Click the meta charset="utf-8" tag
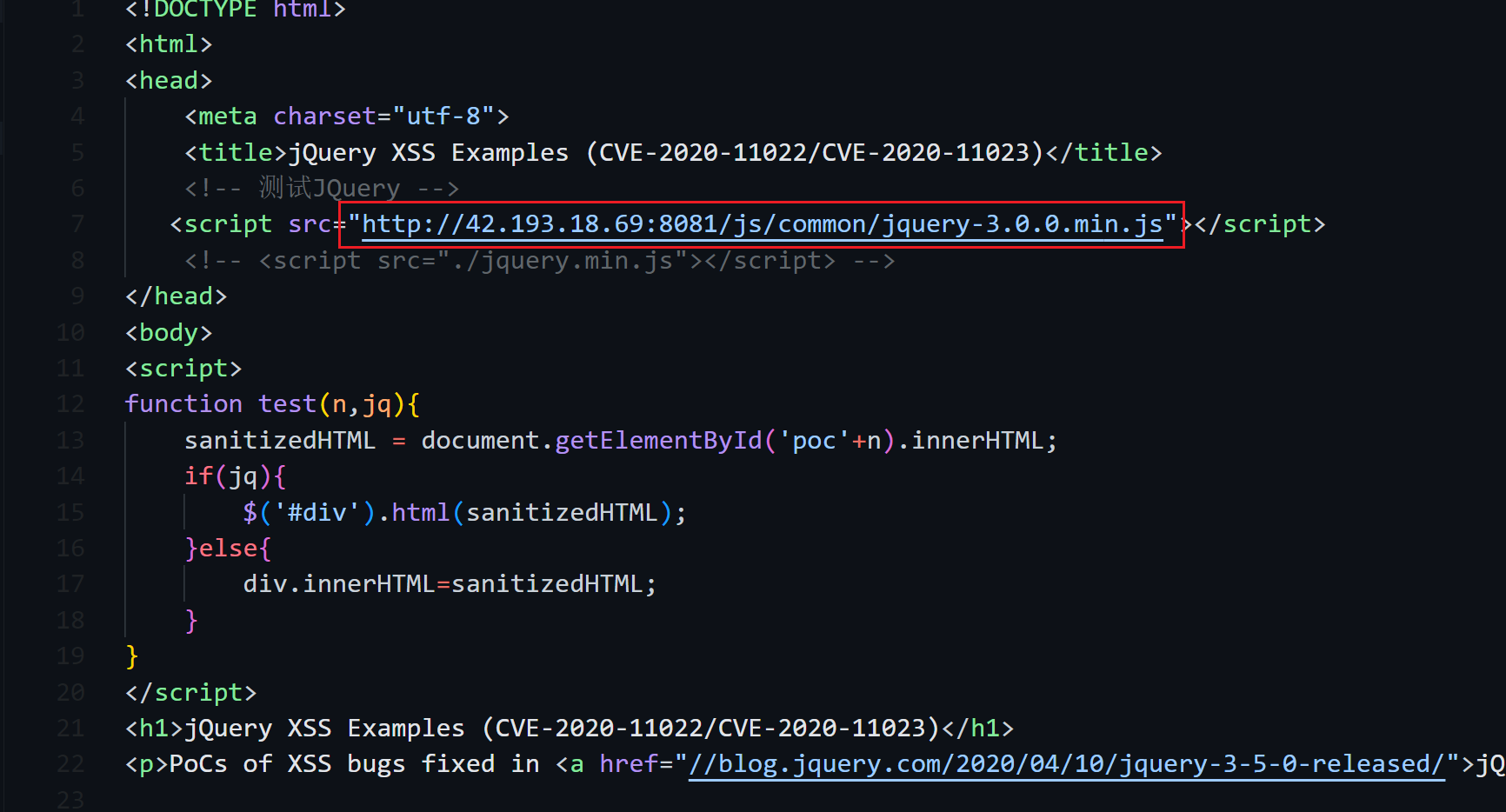The width and height of the screenshot is (1506, 812). tap(347, 116)
